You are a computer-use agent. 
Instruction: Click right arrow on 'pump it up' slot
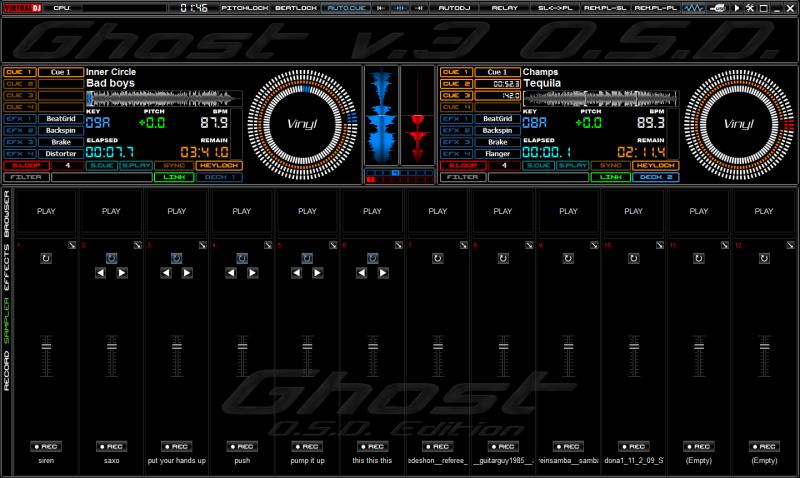click(x=318, y=273)
